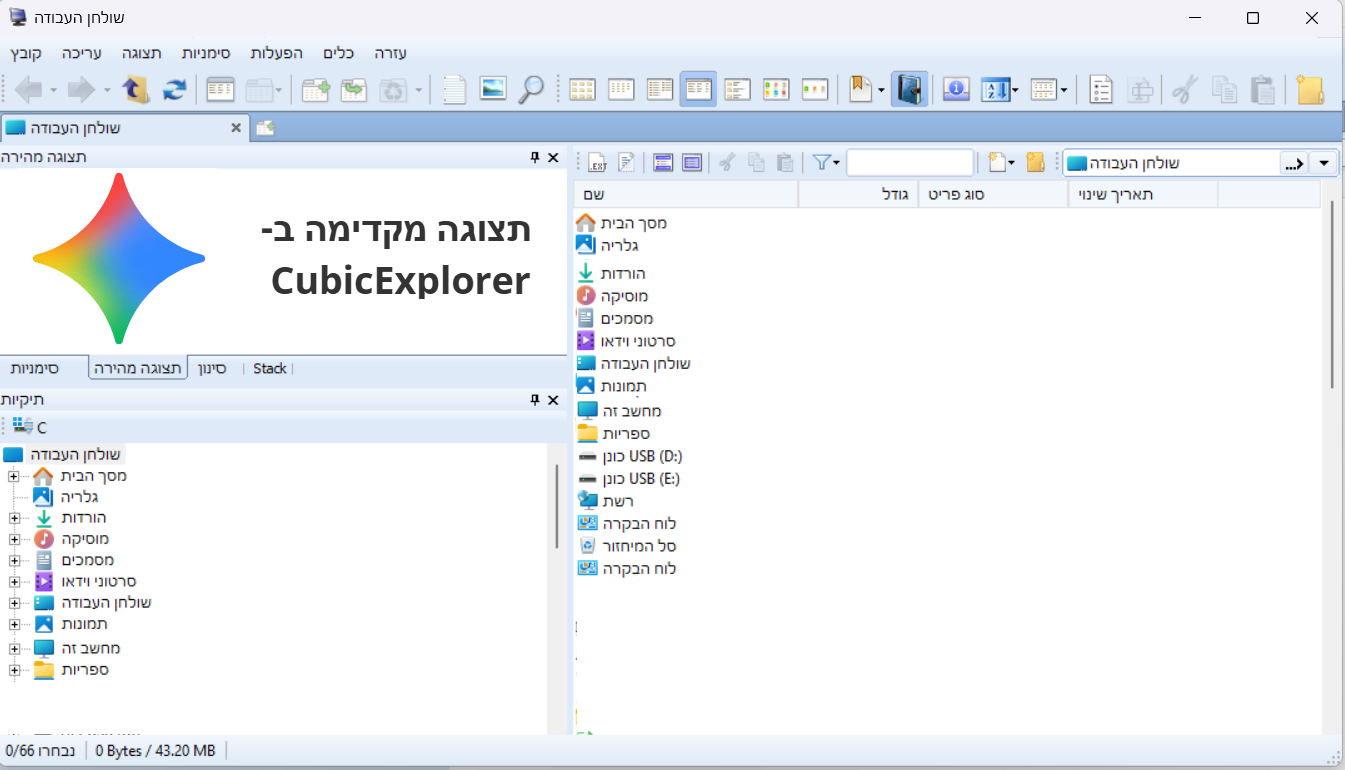The width and height of the screenshot is (1345, 770).
Task: Switch to the סינון panel tab
Action: pos(213,368)
